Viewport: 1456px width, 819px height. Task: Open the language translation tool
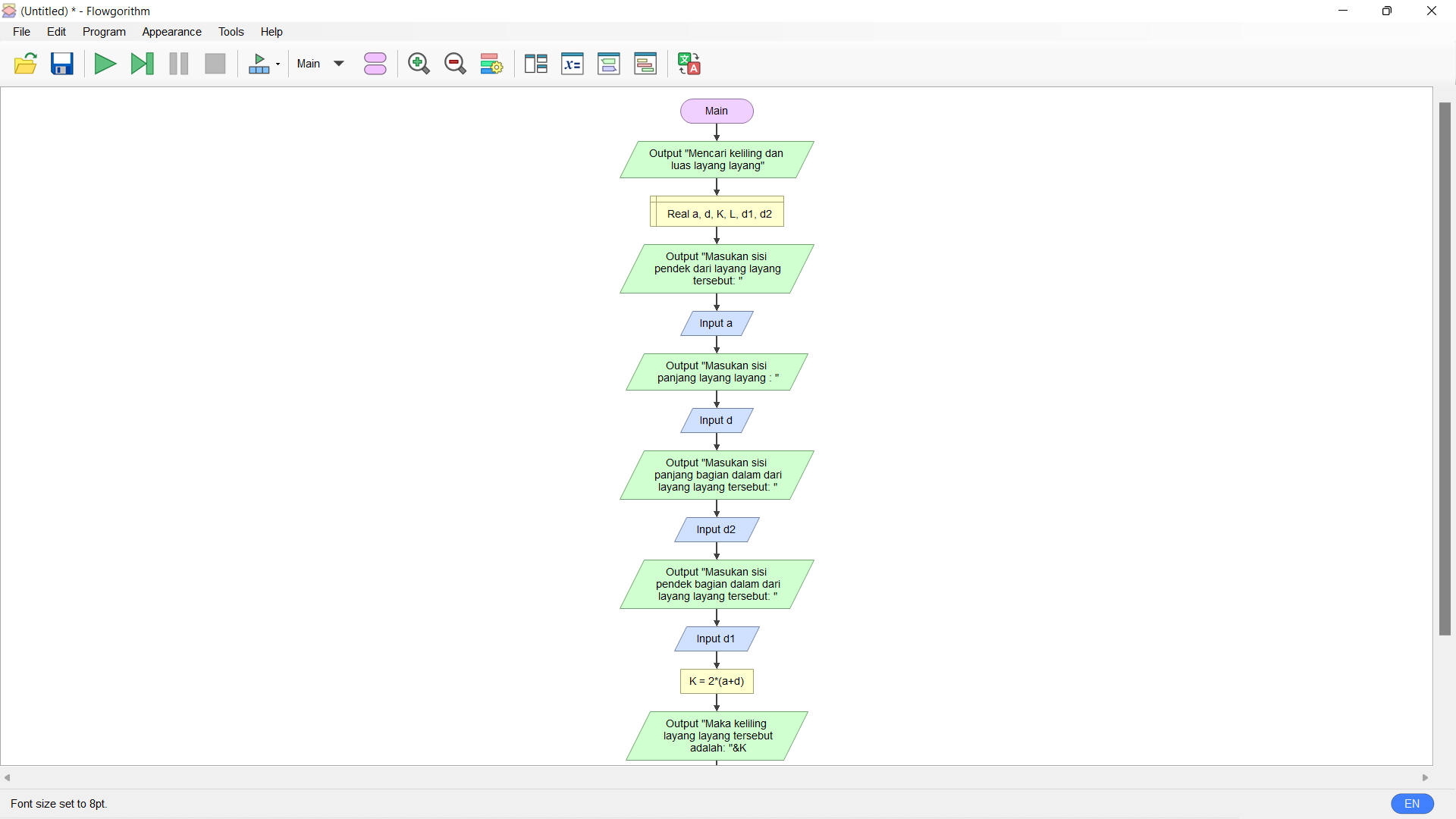[689, 64]
